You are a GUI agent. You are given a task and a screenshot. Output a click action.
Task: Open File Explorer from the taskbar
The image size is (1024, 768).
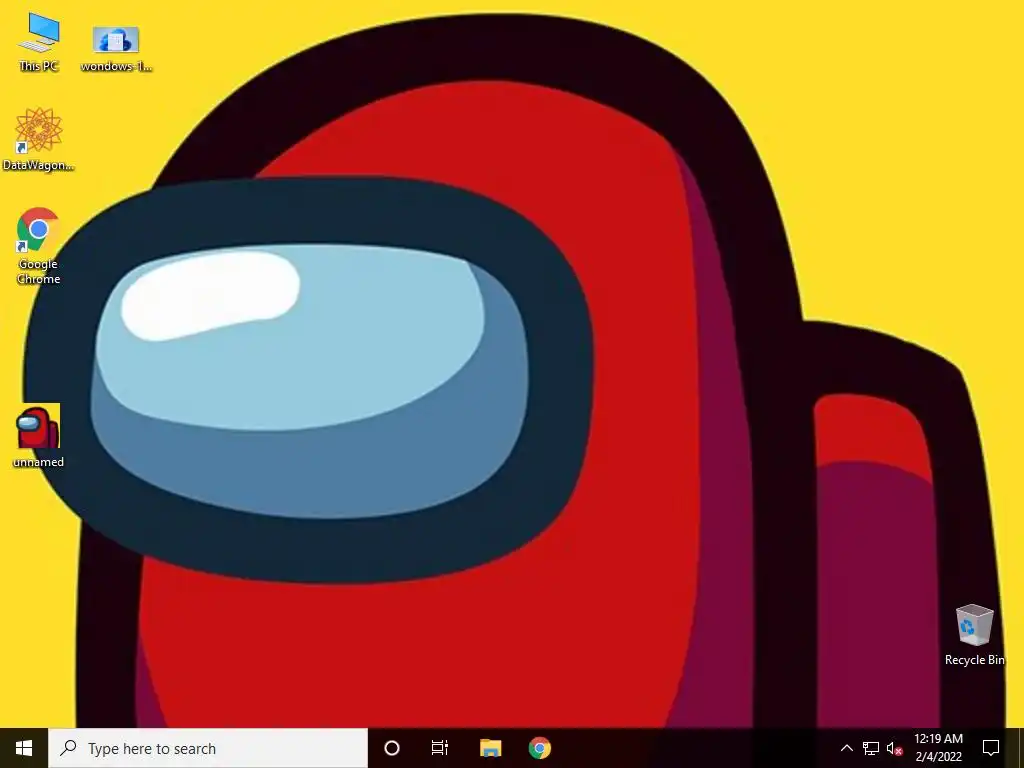[x=490, y=748]
